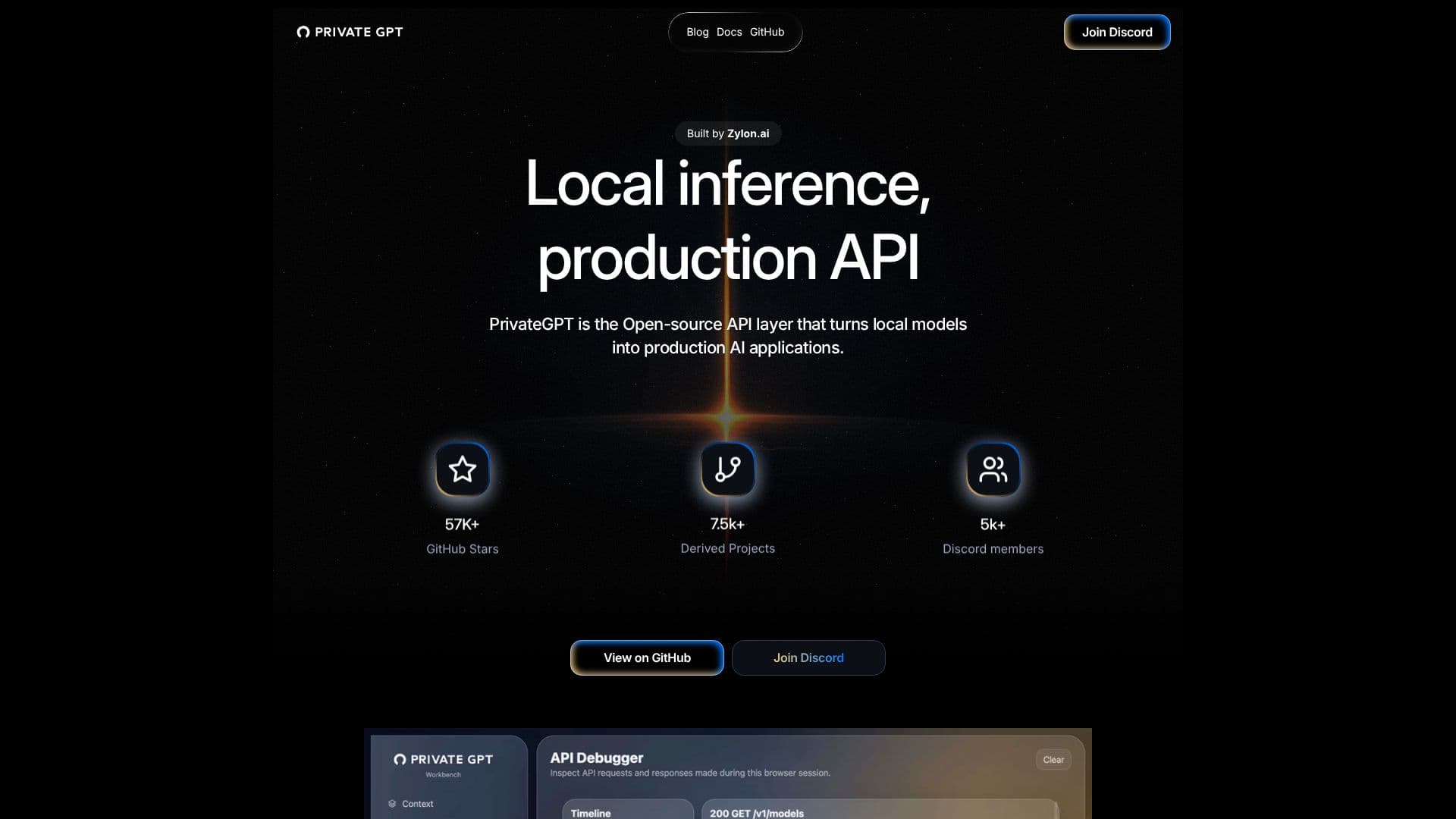Click the Discord members label

pos(993,548)
